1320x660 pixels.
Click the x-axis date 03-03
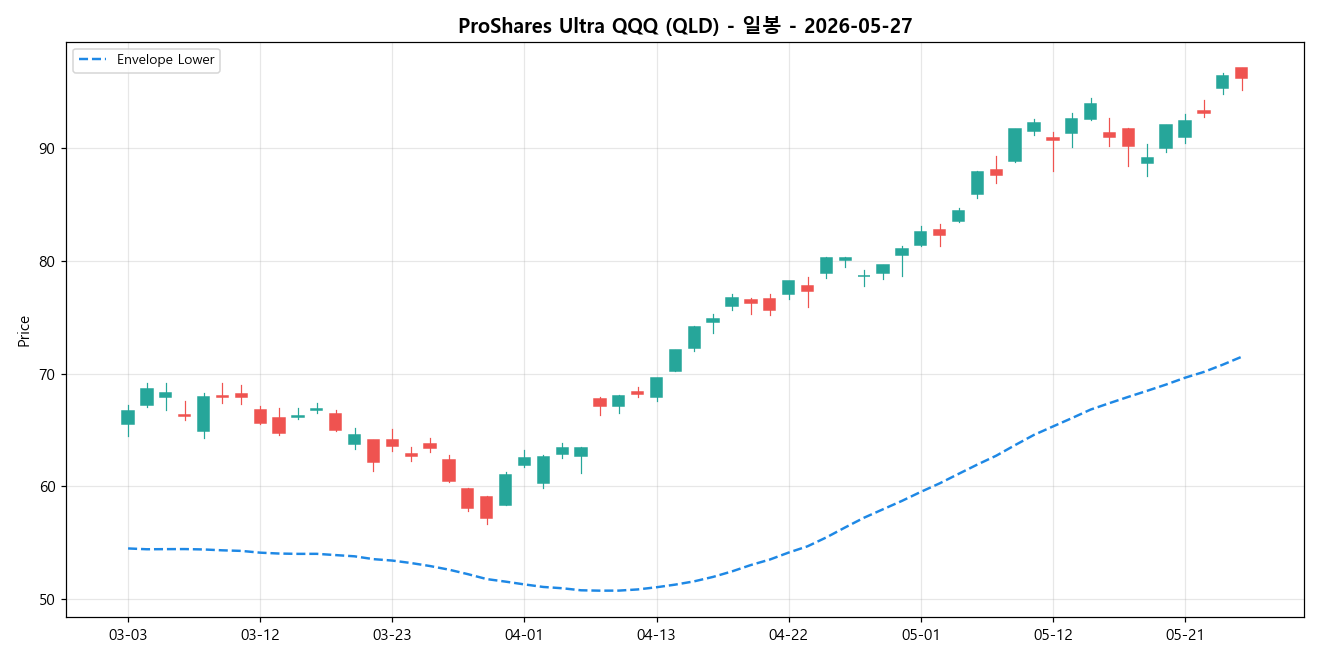[128, 635]
